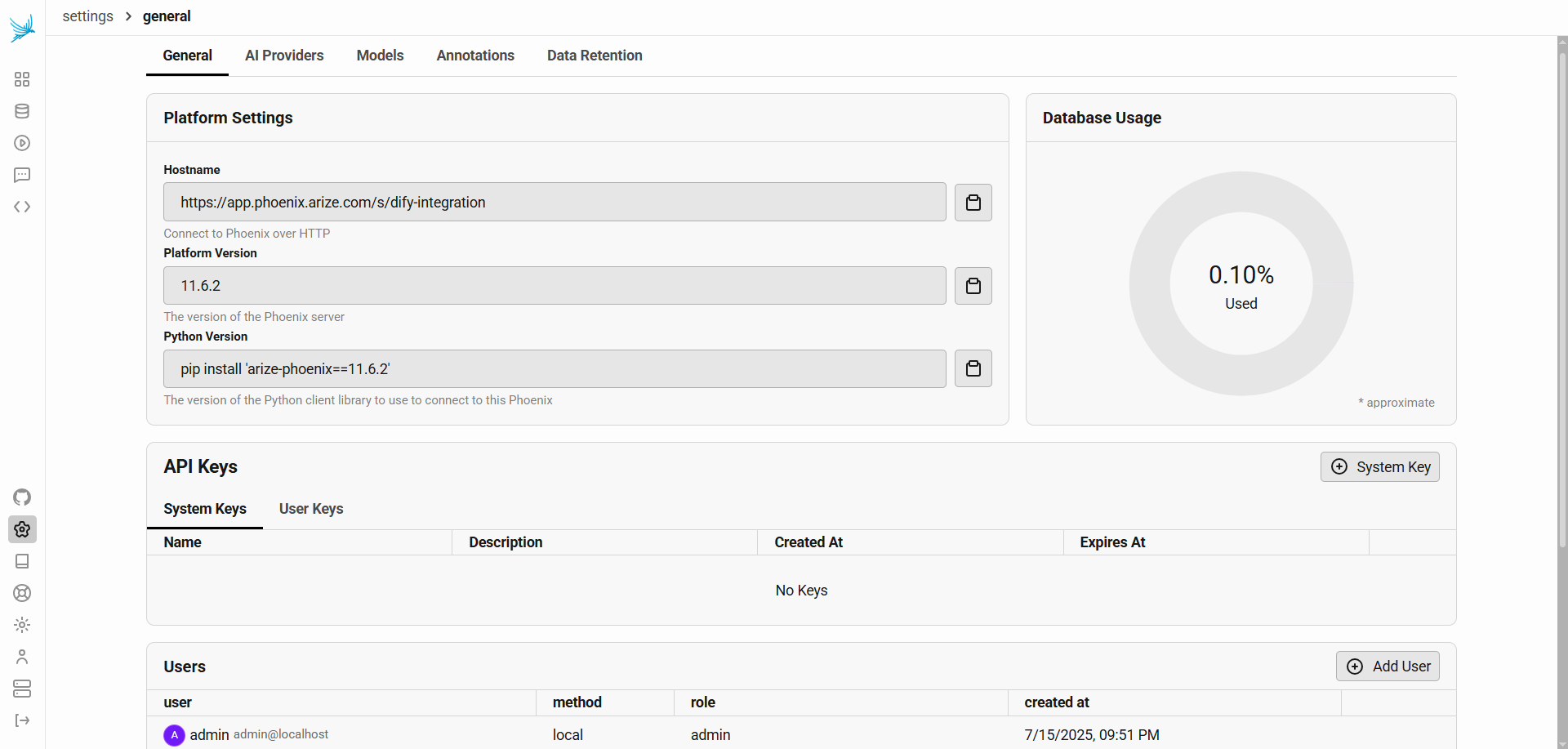Click the lifebuoy support icon
Viewport: 1568px width, 749px height.
pos(22,593)
